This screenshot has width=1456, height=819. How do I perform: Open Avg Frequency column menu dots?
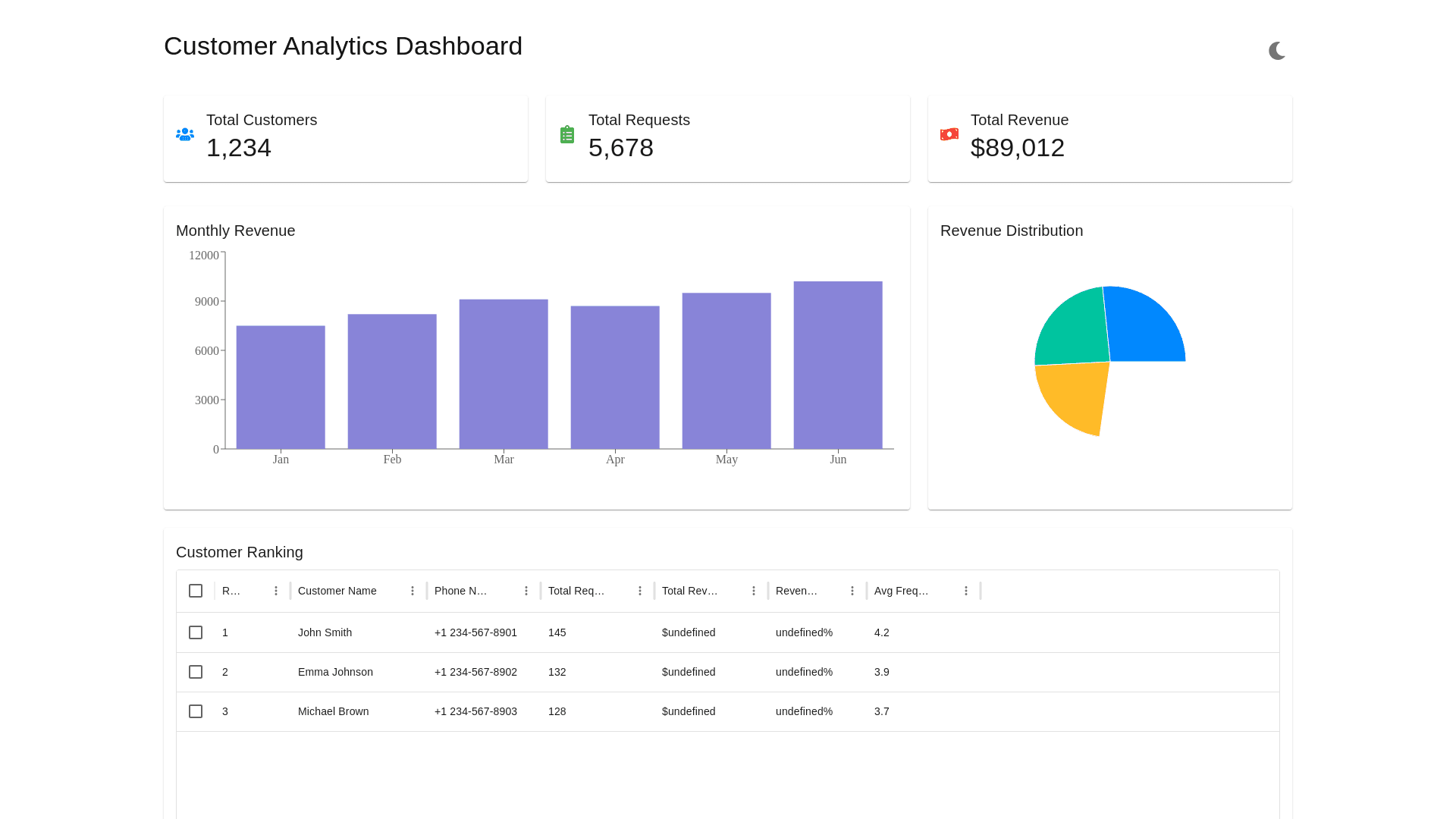966,591
